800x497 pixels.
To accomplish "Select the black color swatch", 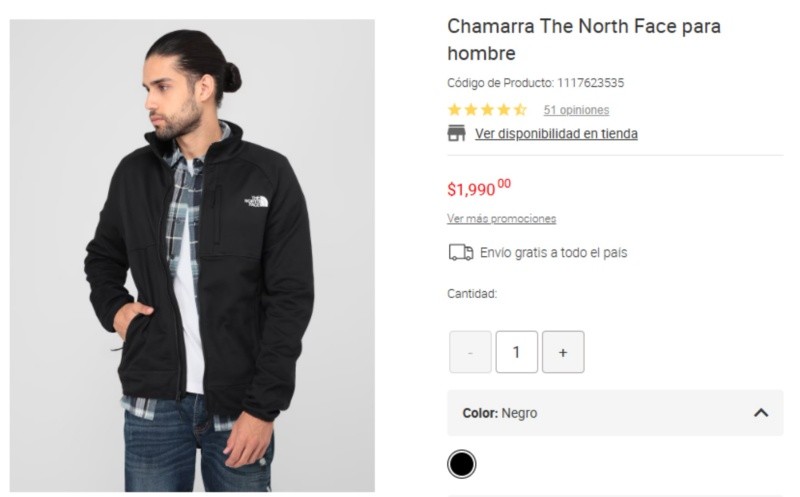I will [x=461, y=464].
